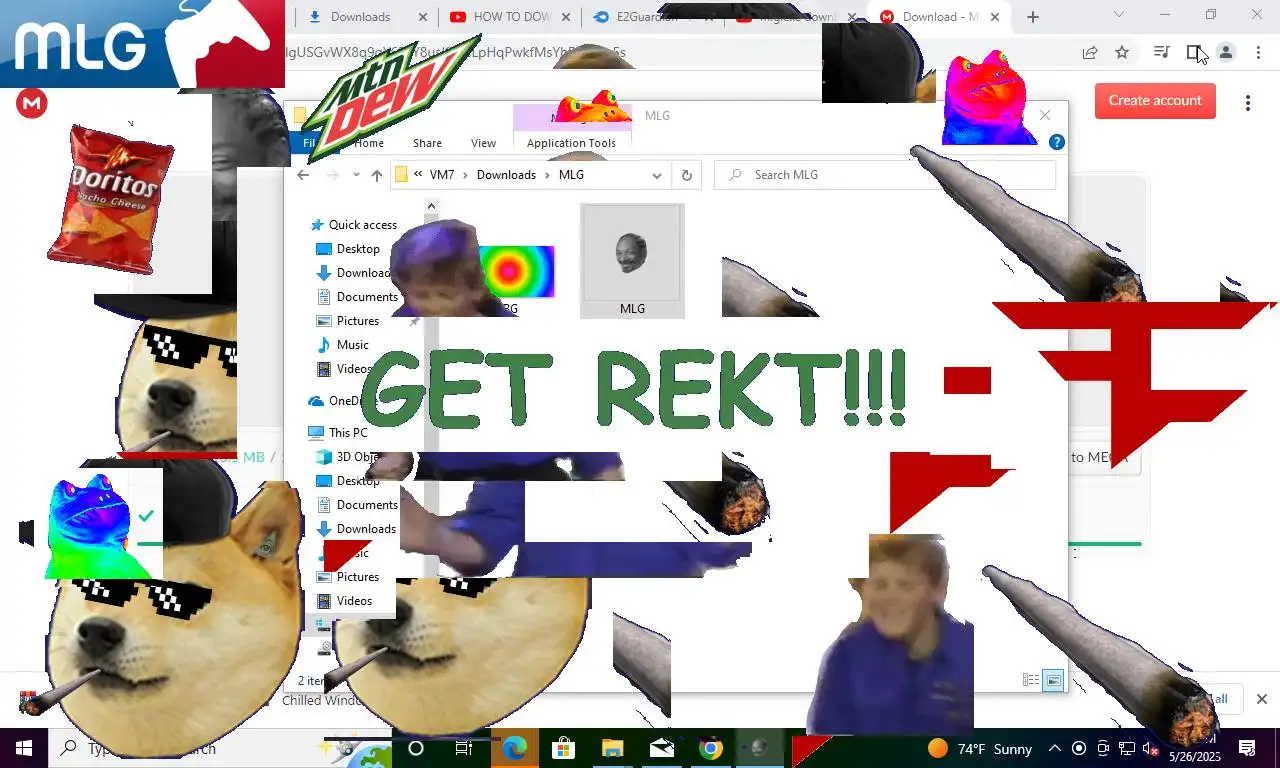Switch to Chrome on the taskbar

click(x=710, y=748)
